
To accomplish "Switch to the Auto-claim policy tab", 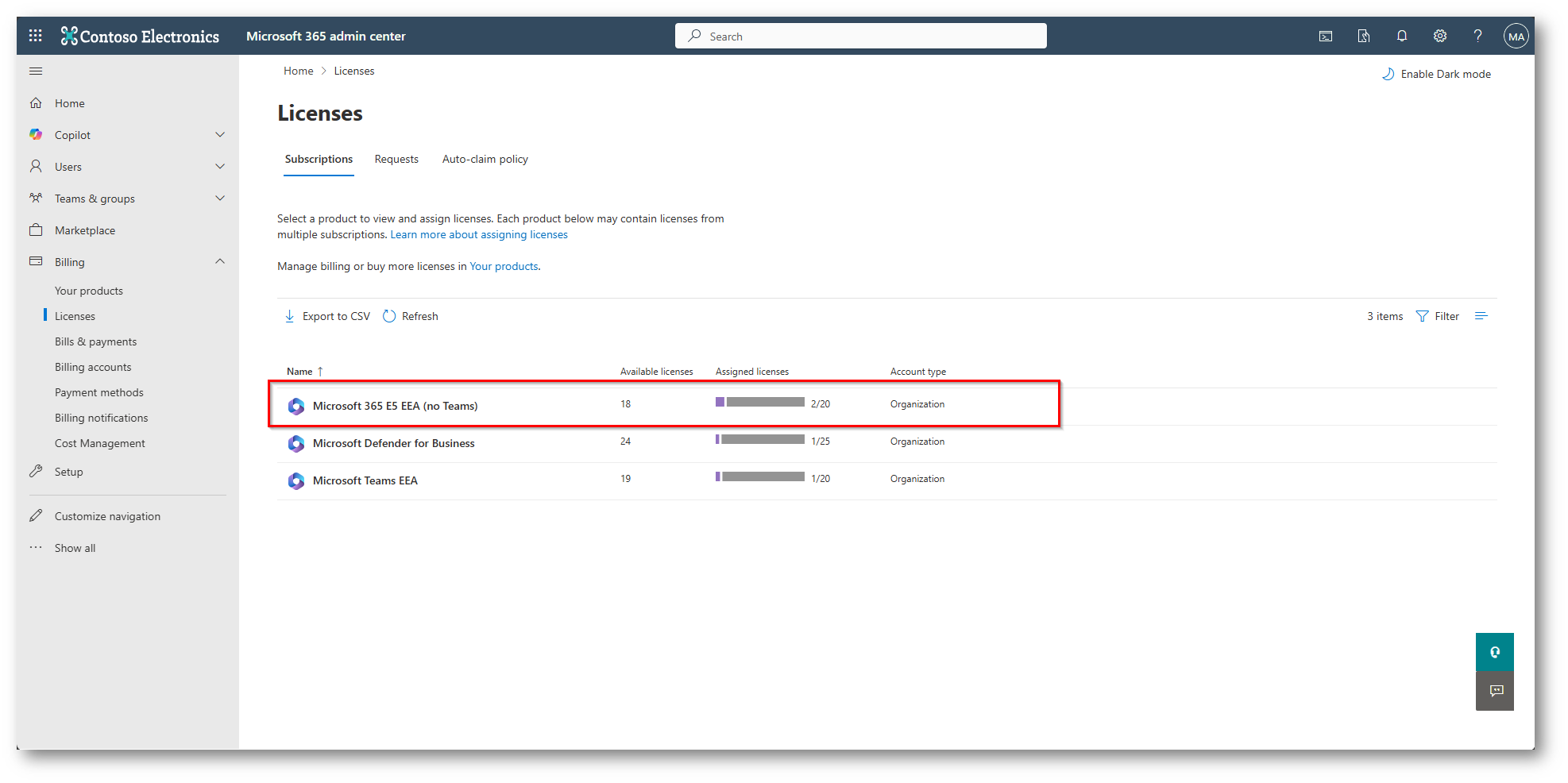I will click(x=485, y=159).
